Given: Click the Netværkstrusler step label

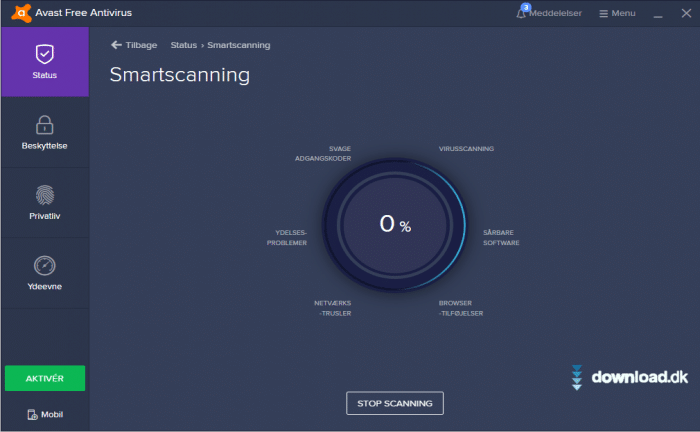Looking at the screenshot, I should coord(333,308).
